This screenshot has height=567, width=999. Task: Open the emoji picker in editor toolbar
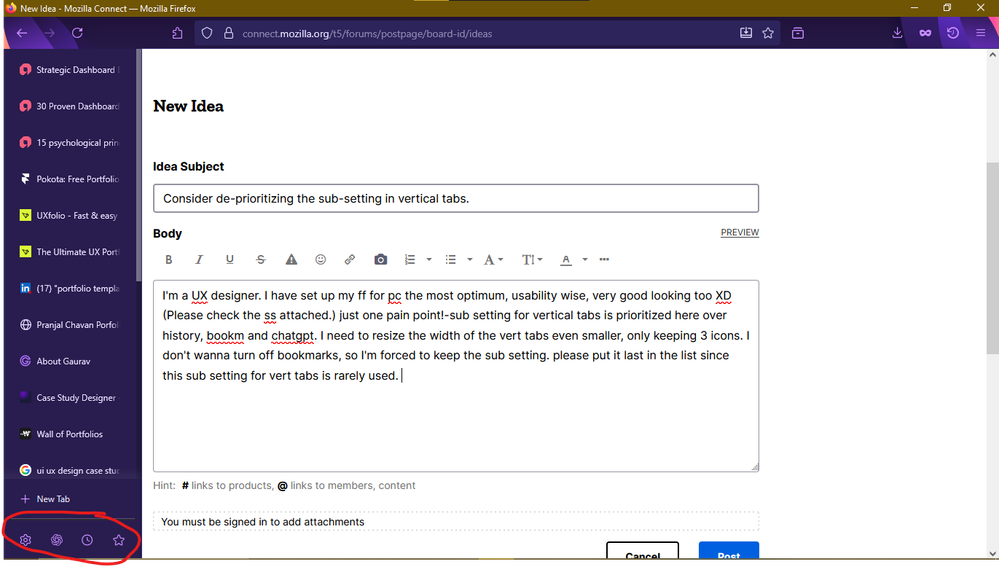click(x=321, y=260)
